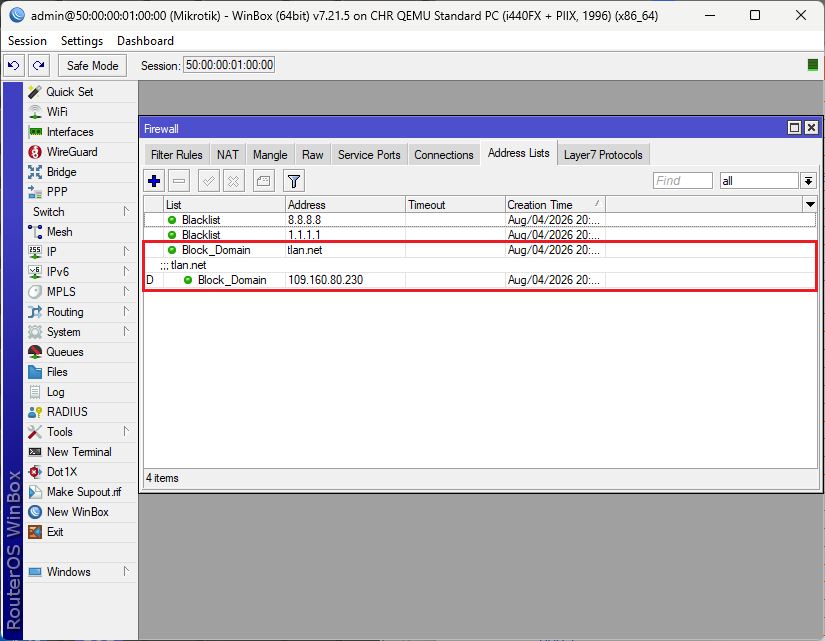Open the Interfaces list
This screenshot has width=825, height=641.
pos(81,132)
